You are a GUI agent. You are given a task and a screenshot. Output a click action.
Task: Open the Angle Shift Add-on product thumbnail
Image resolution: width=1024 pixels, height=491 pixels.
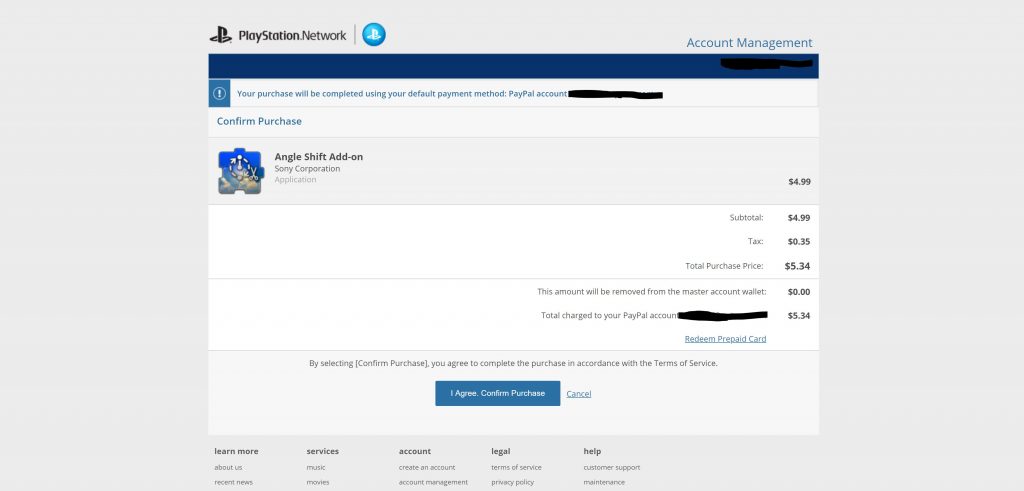240,171
